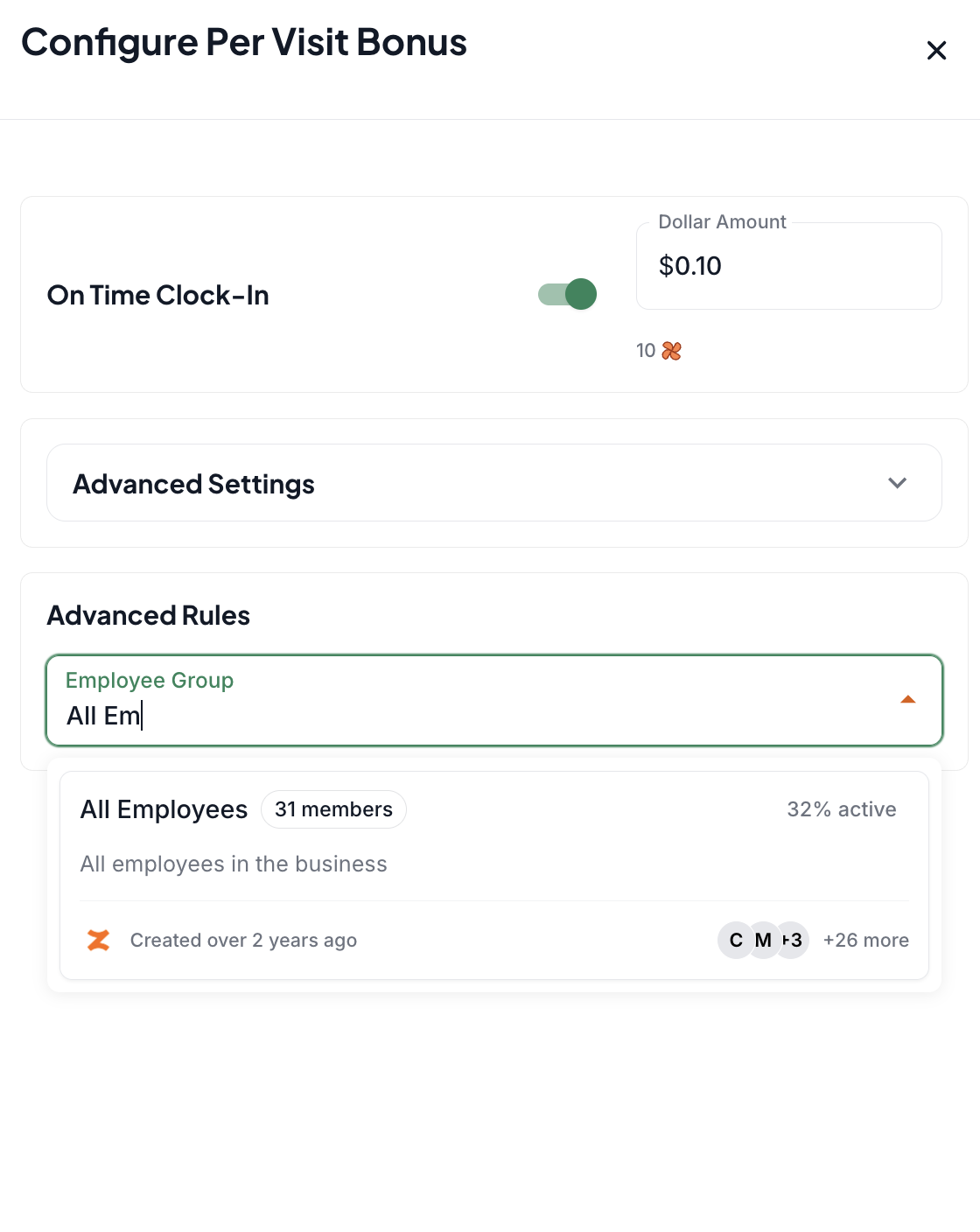Click the +3 avatar bubble

(x=793, y=941)
